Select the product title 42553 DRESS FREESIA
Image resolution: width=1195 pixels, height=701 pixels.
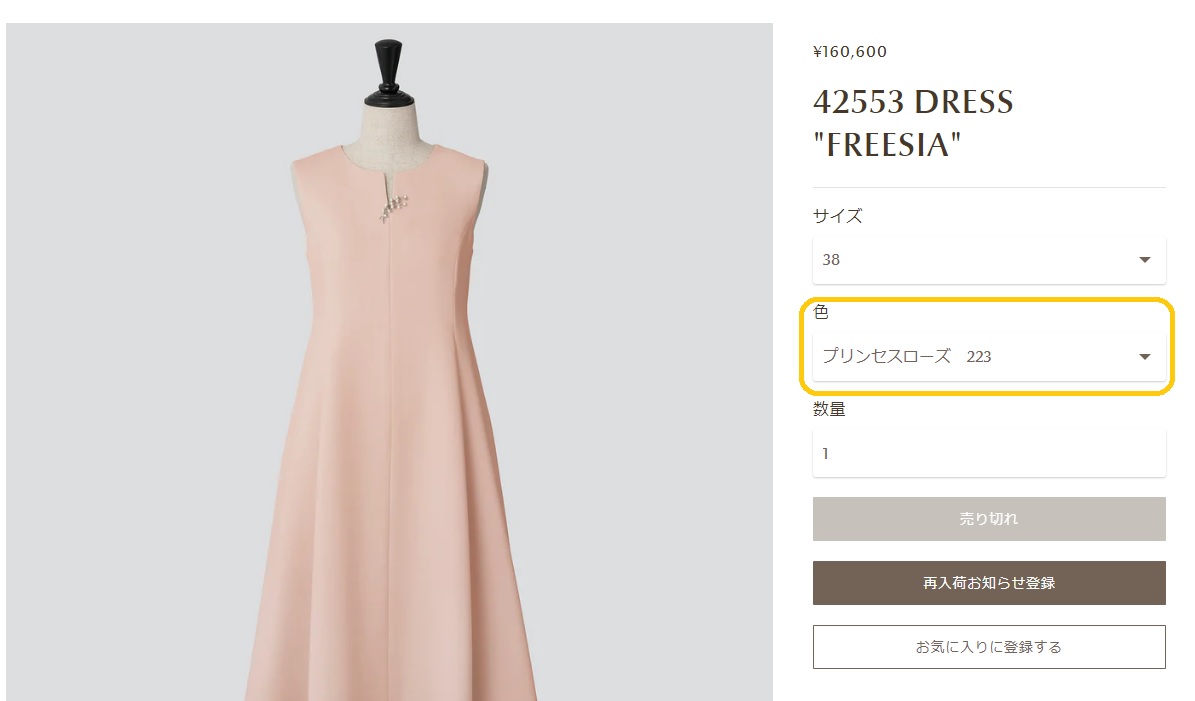coord(913,123)
